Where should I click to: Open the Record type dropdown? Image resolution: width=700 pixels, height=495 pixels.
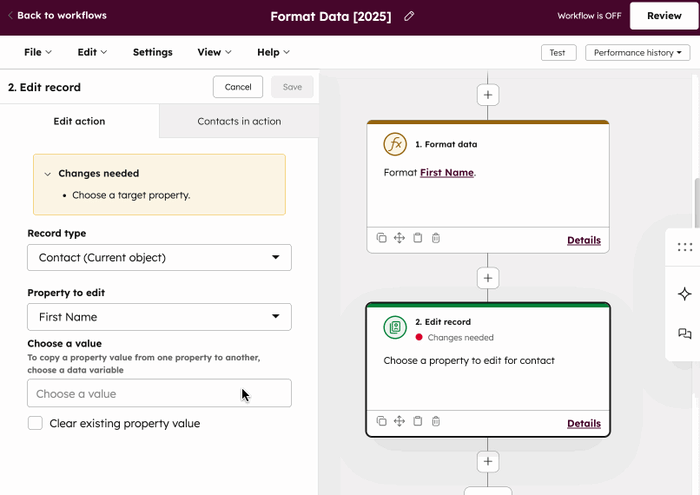[x=159, y=258]
